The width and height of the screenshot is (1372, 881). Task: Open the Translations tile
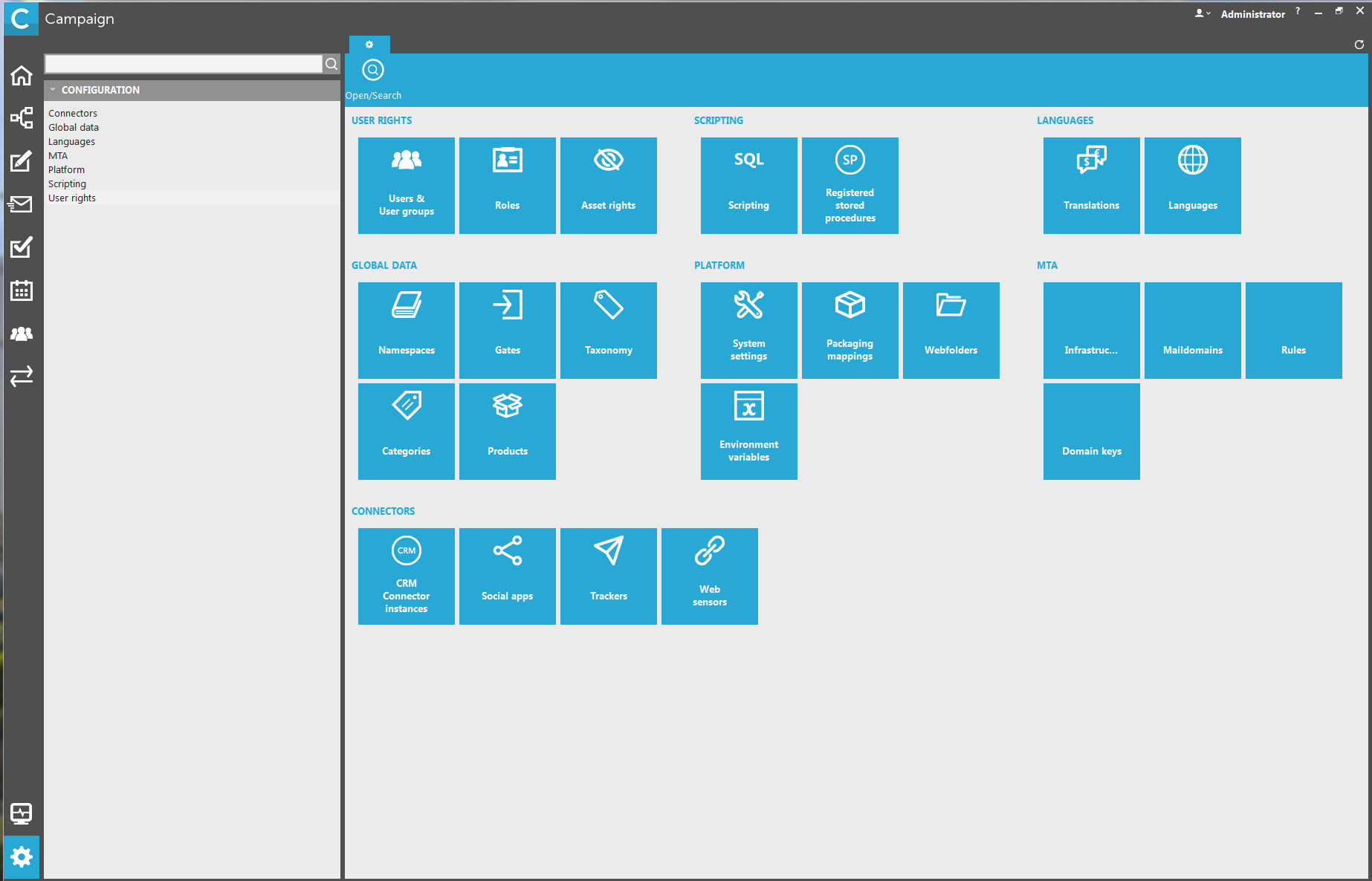pyautogui.click(x=1091, y=186)
